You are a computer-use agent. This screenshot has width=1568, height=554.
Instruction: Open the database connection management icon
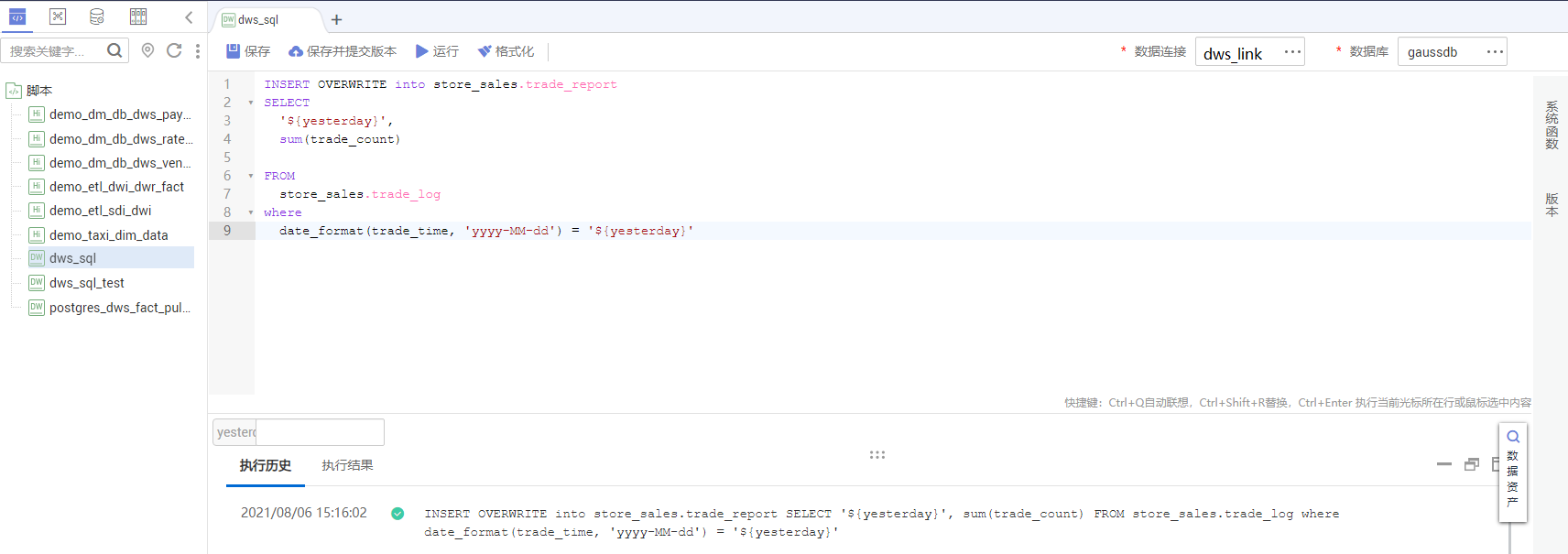click(97, 16)
